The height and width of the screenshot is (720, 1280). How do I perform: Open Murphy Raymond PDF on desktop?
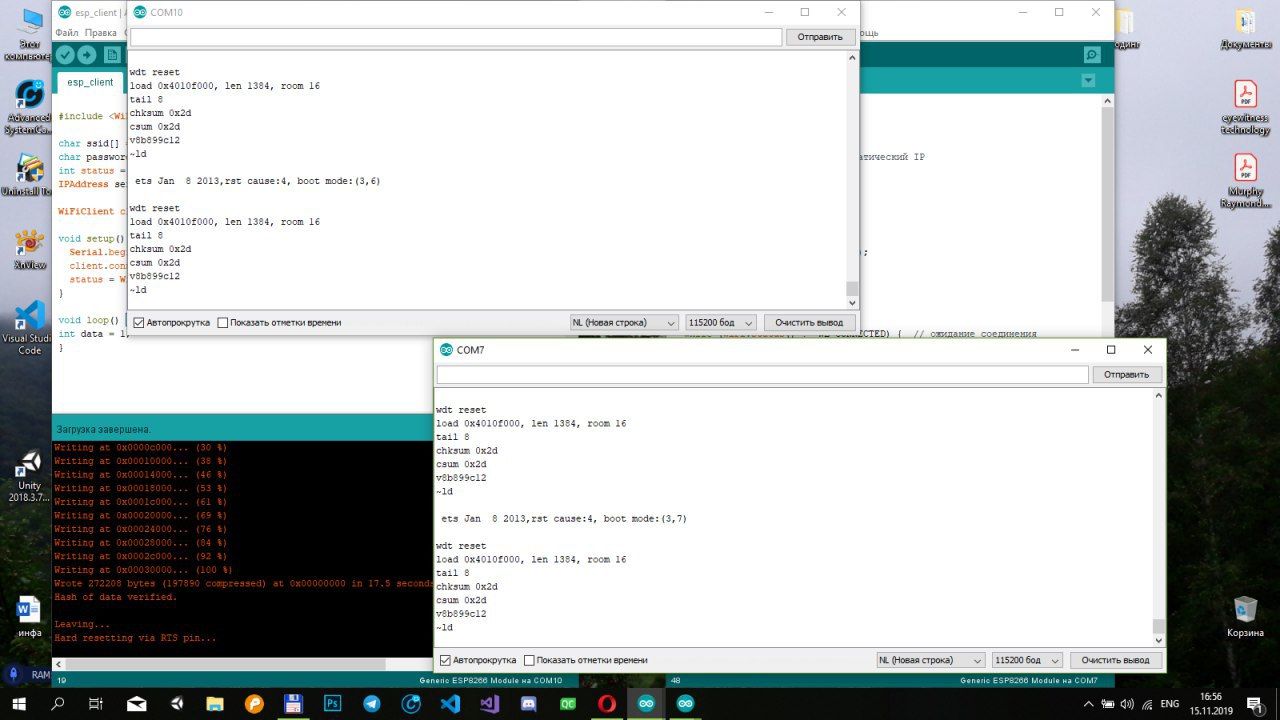[1245, 180]
